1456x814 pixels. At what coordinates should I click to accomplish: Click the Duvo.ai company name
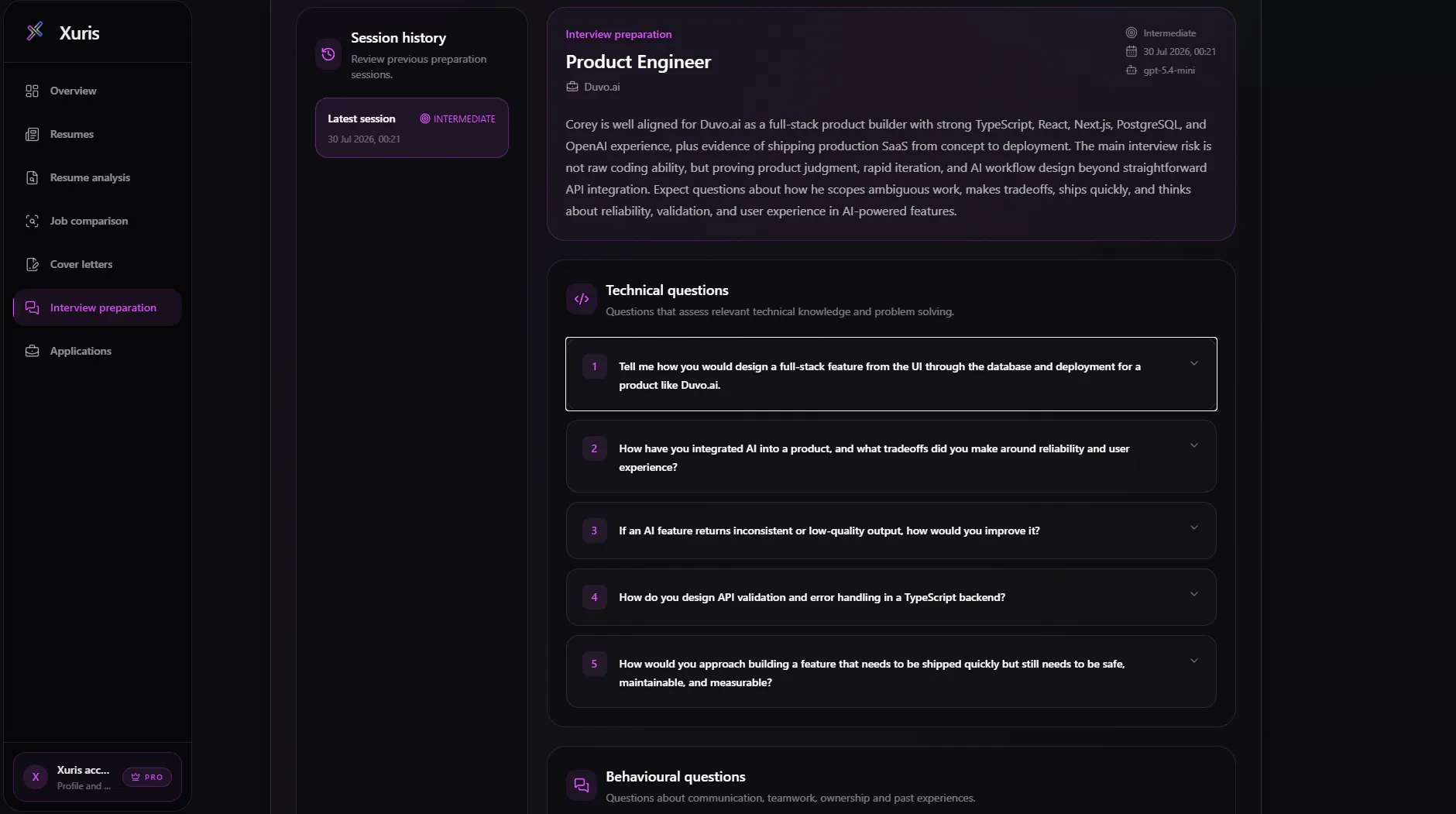pyautogui.click(x=602, y=87)
